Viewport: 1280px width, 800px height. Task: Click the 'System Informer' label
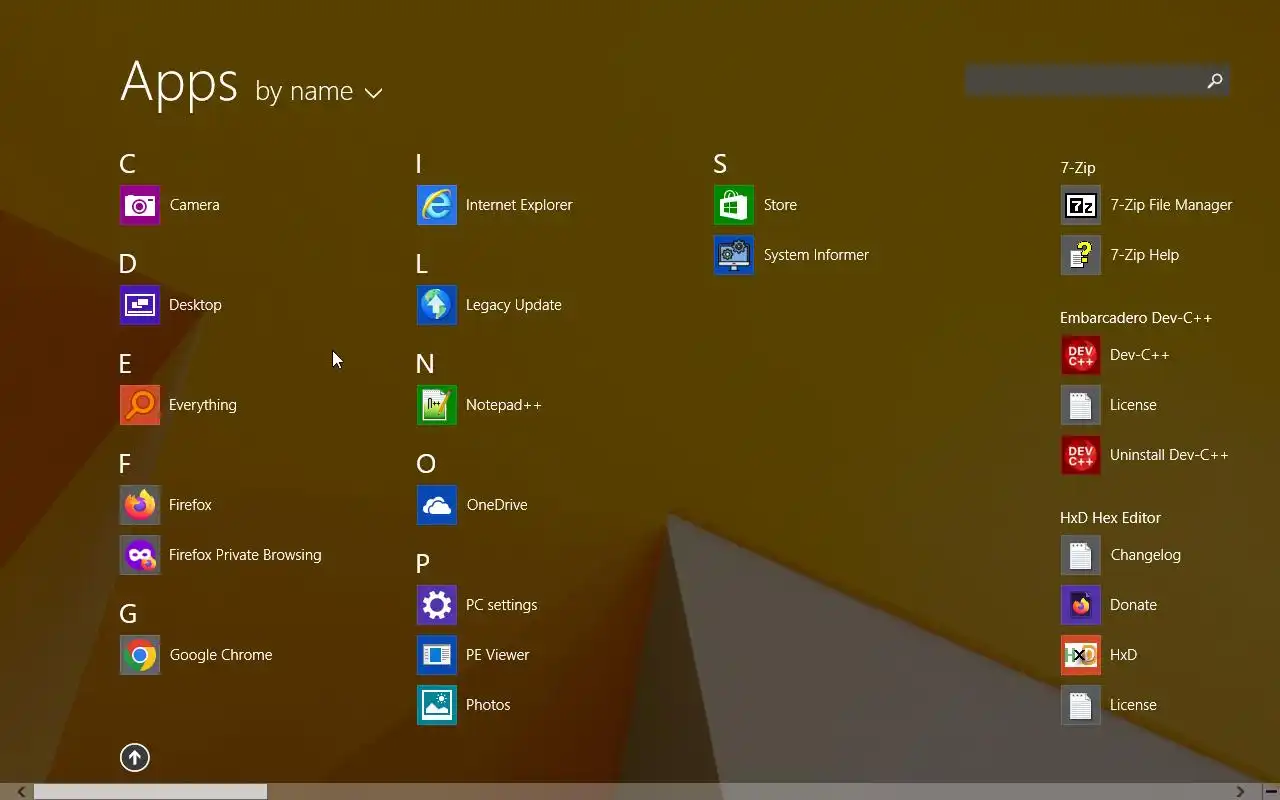pos(816,255)
